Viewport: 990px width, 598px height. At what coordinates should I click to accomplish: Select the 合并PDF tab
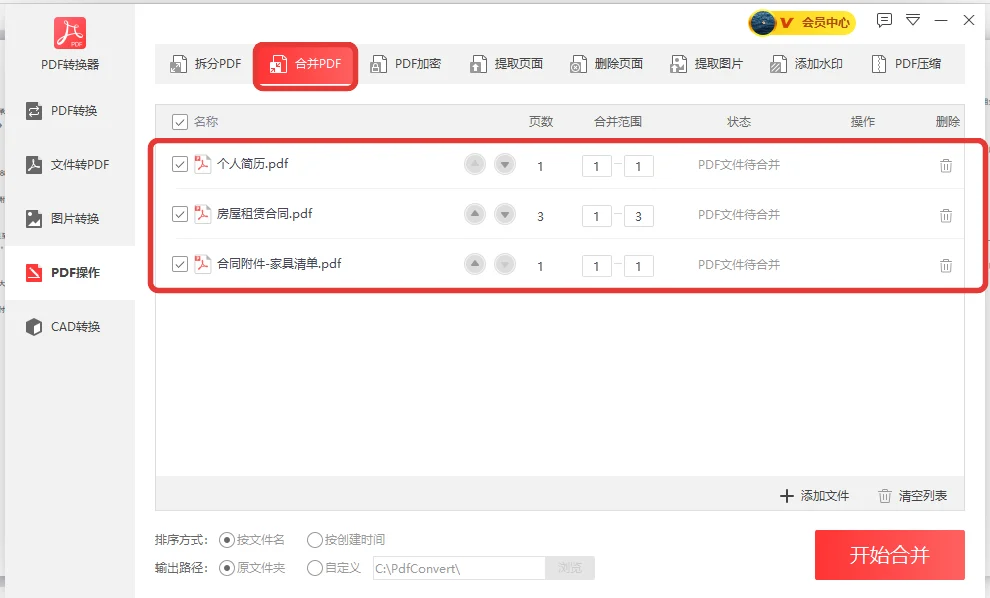click(x=306, y=64)
